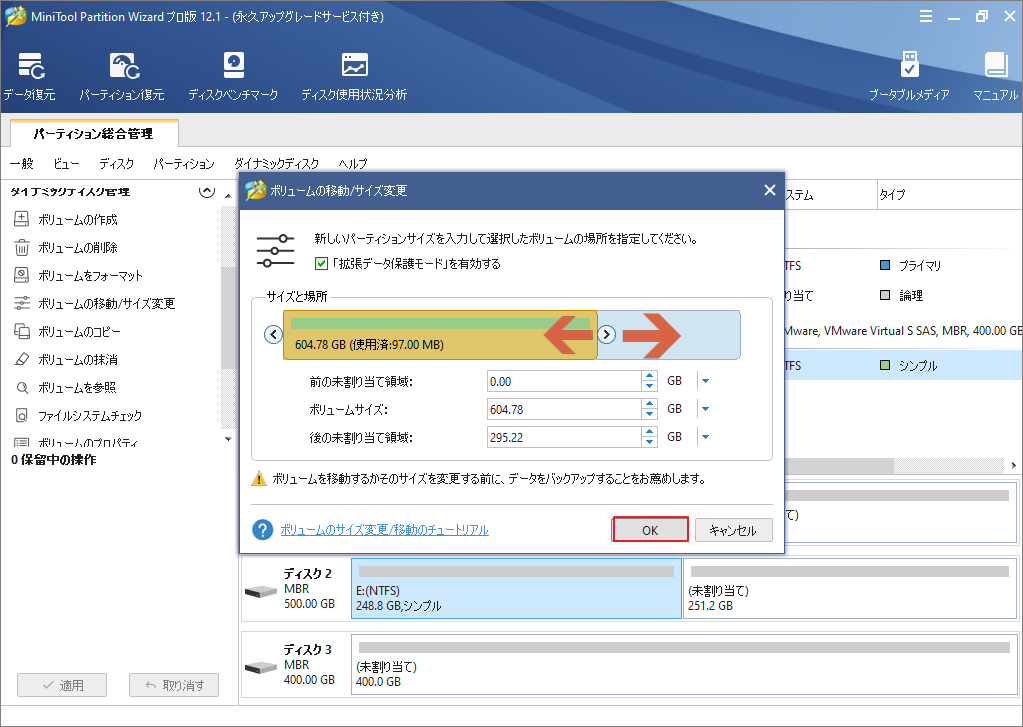Click the OK button
Image resolution: width=1023 pixels, height=727 pixels.
[x=650, y=530]
